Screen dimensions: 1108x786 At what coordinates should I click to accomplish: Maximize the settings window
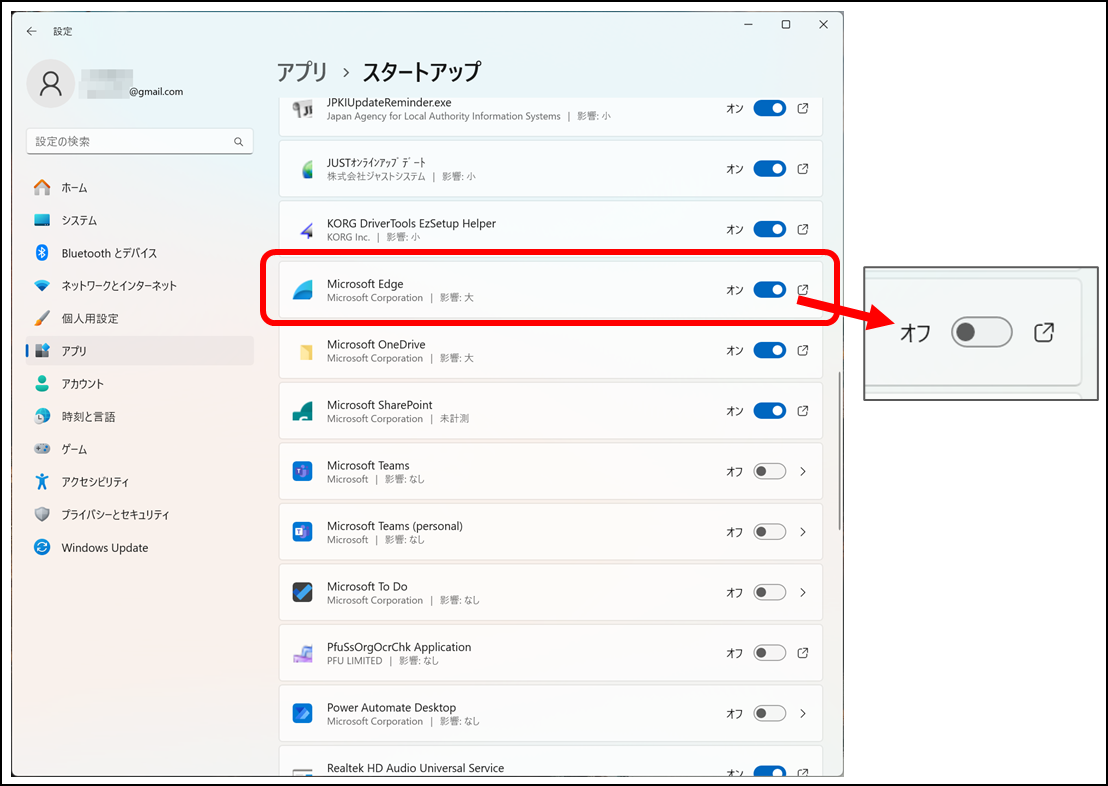click(786, 25)
